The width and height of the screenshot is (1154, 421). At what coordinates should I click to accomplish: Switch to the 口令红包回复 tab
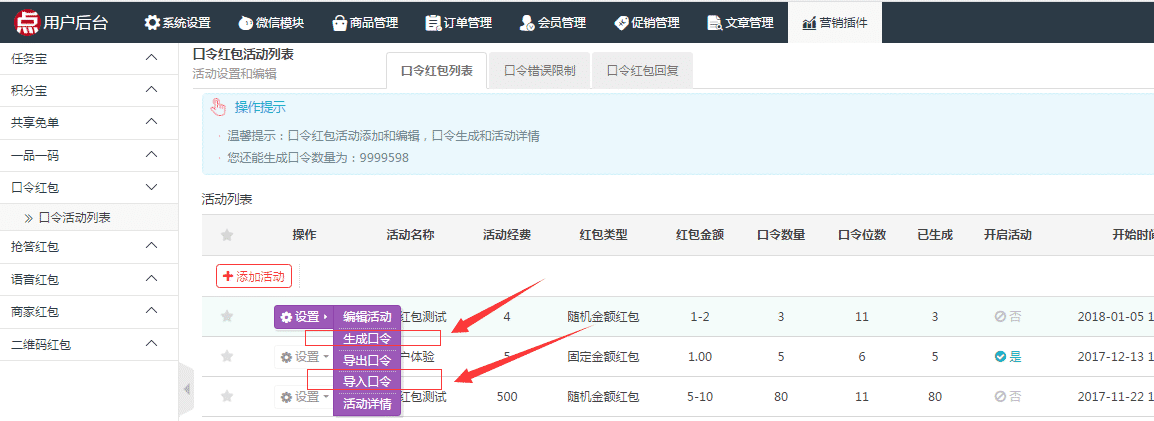click(x=642, y=71)
